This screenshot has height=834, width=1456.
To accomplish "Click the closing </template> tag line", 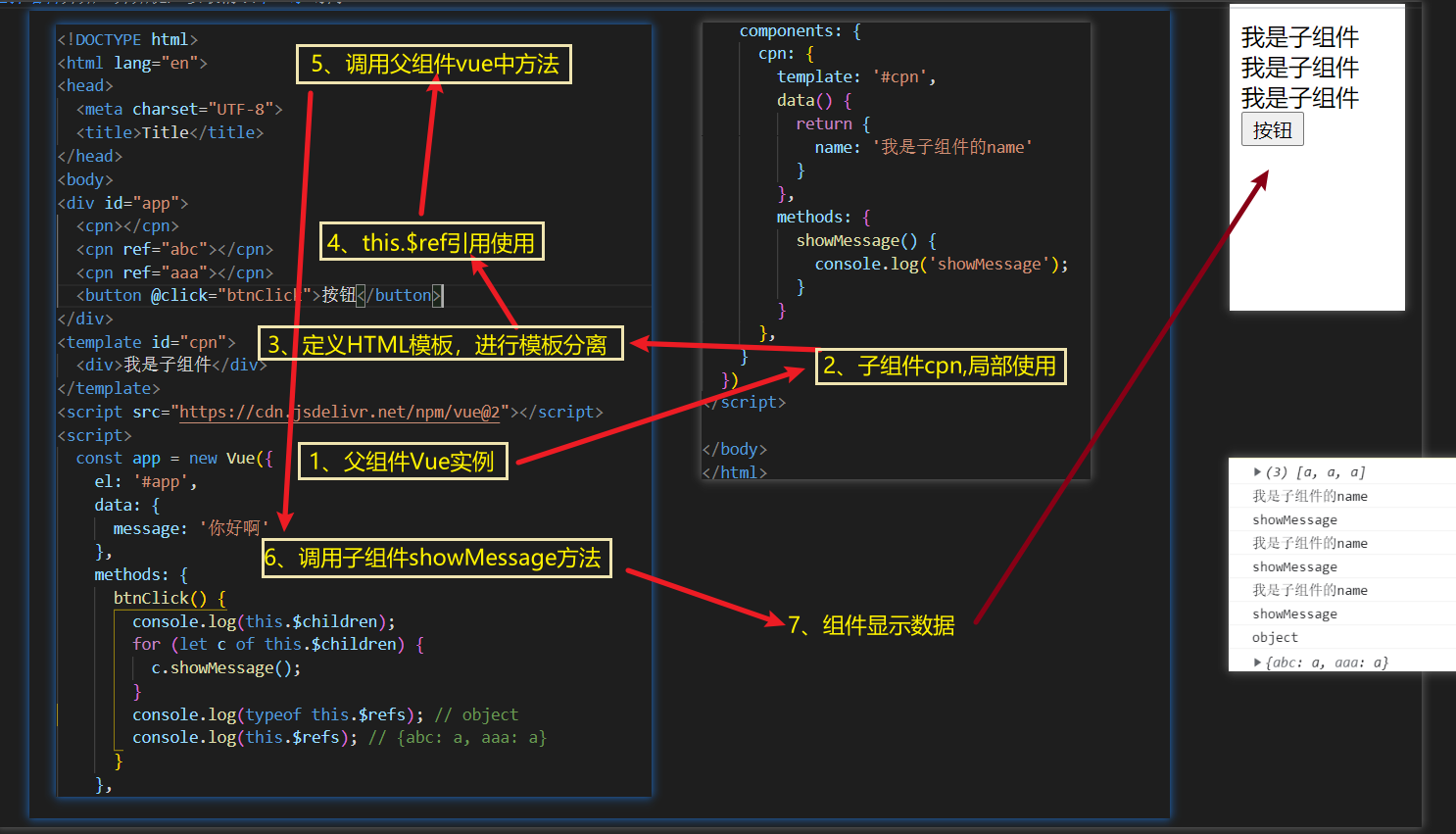I will (108, 388).
